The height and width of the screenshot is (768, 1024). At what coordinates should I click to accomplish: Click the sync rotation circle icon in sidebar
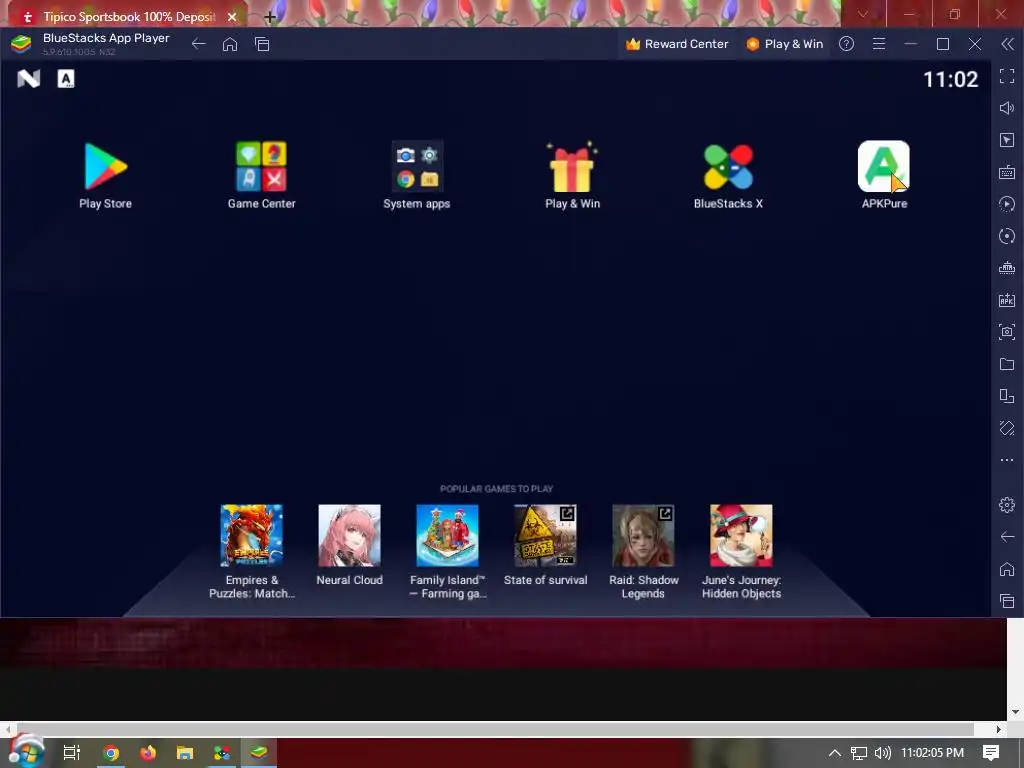point(1007,236)
